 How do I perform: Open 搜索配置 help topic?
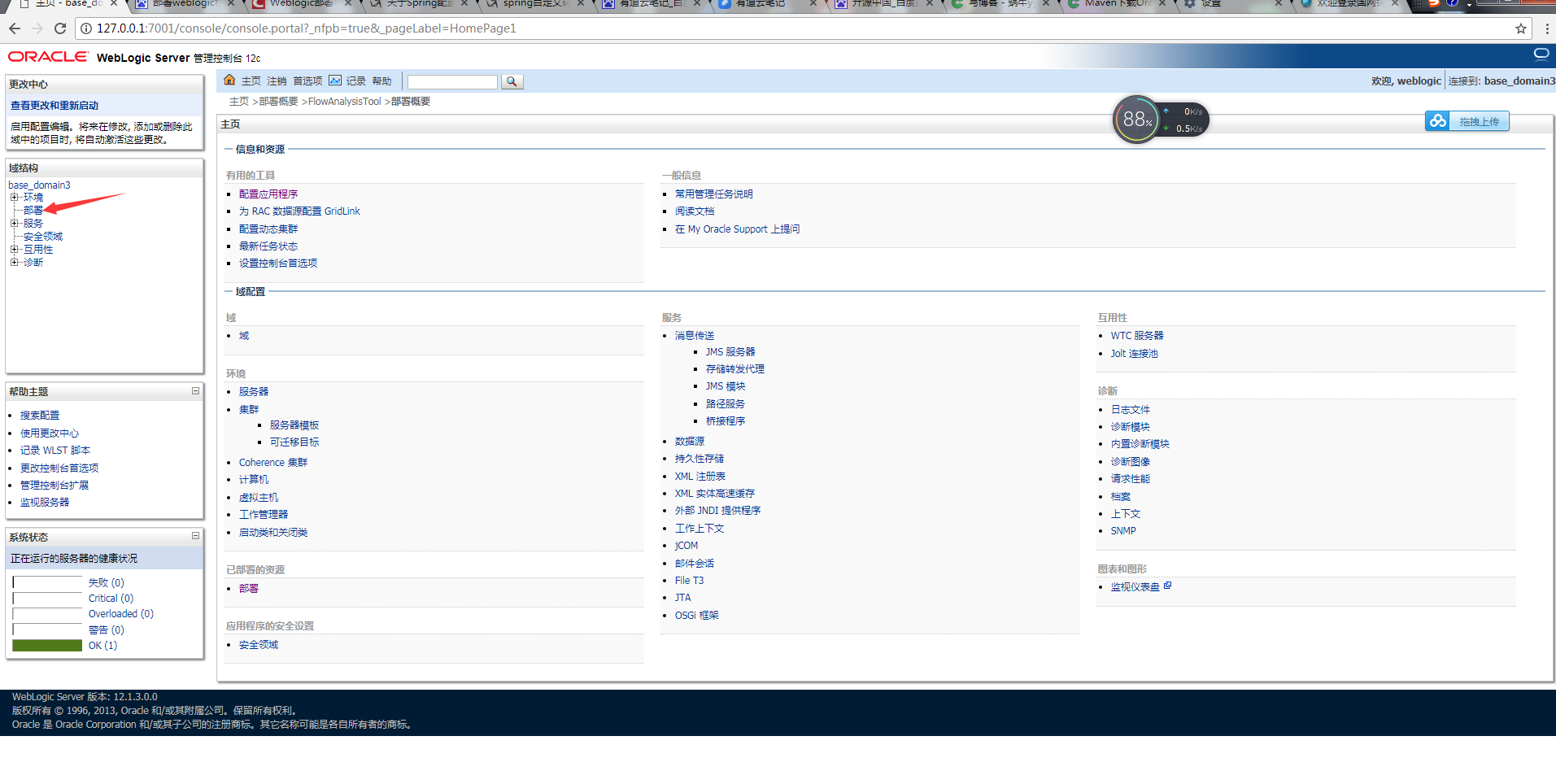pos(40,416)
